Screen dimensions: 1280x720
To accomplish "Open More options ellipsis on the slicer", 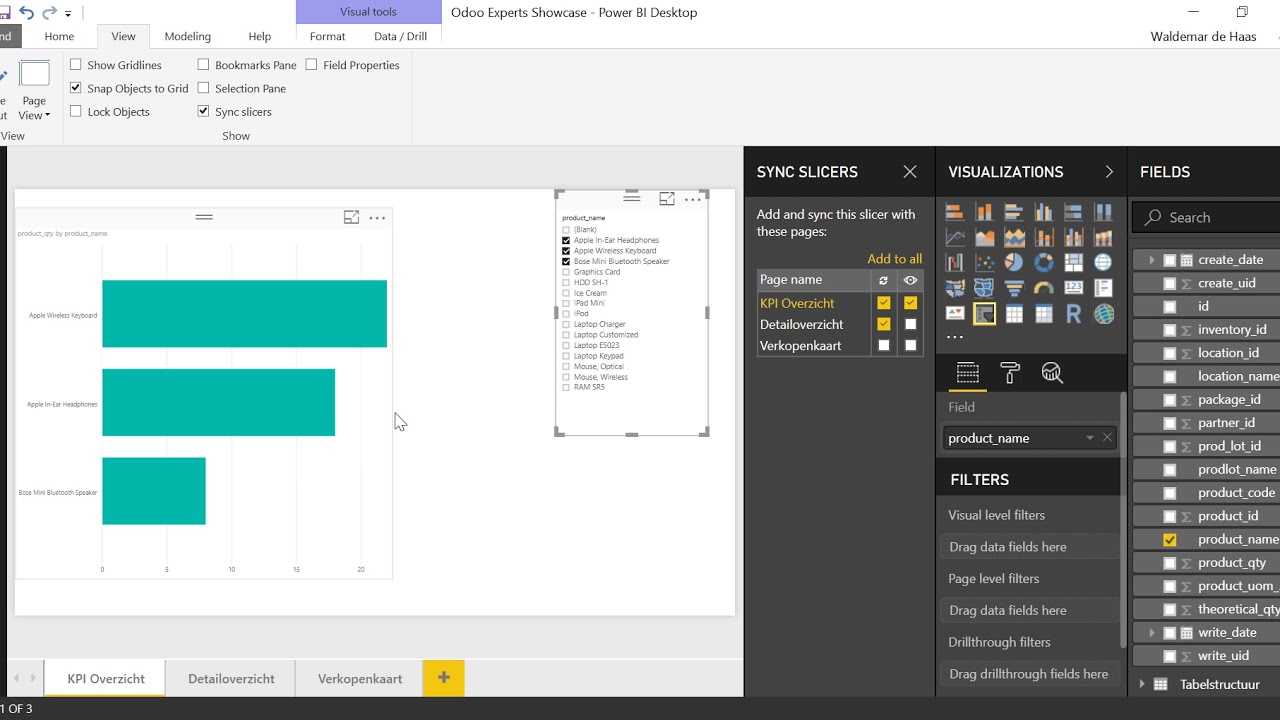I will pos(693,200).
